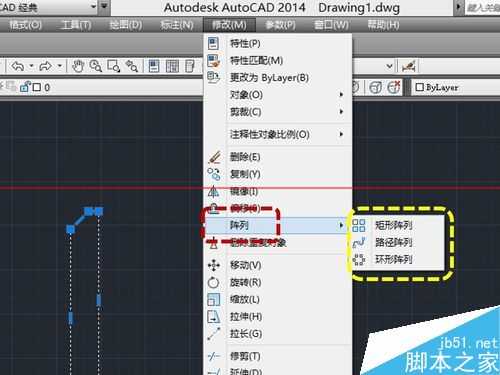500x375 pixels.
Task: Open the toolbar combo box chevron
Action: tap(389, 66)
